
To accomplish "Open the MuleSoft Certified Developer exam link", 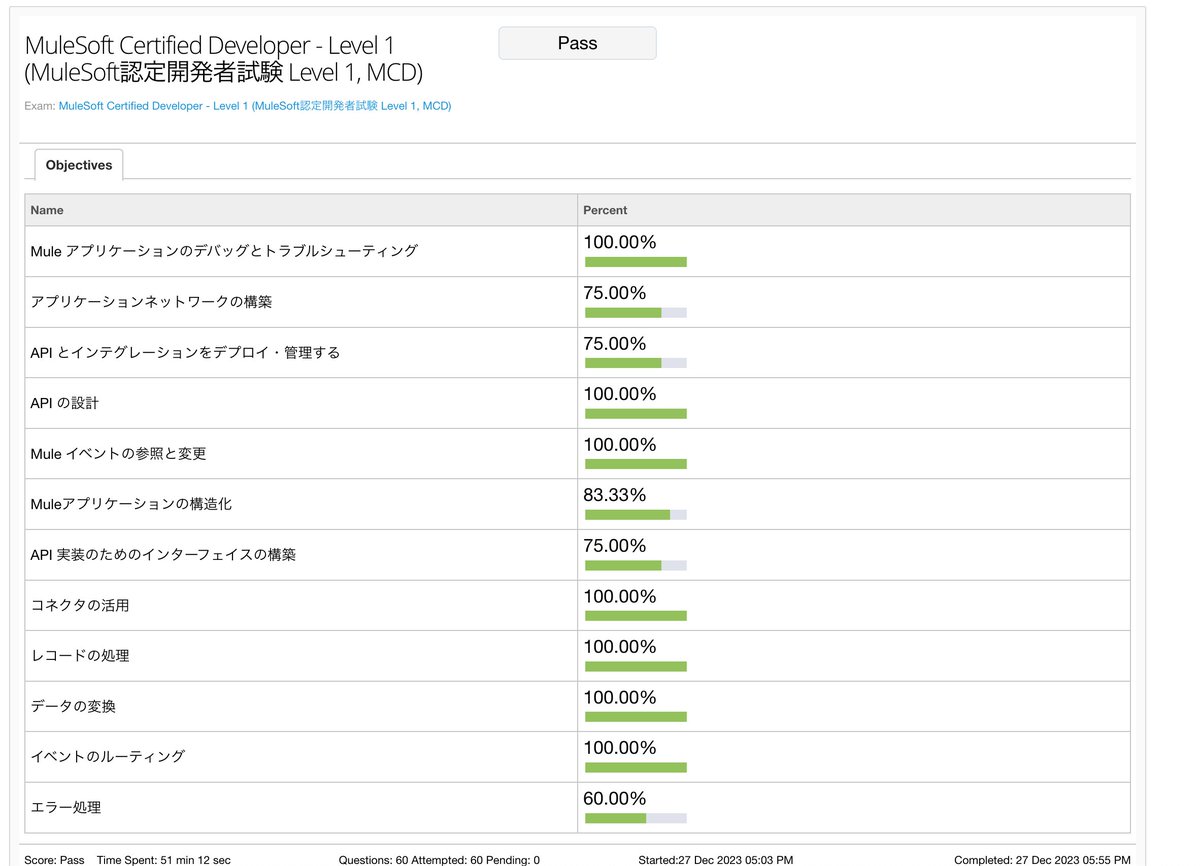I will [255, 105].
